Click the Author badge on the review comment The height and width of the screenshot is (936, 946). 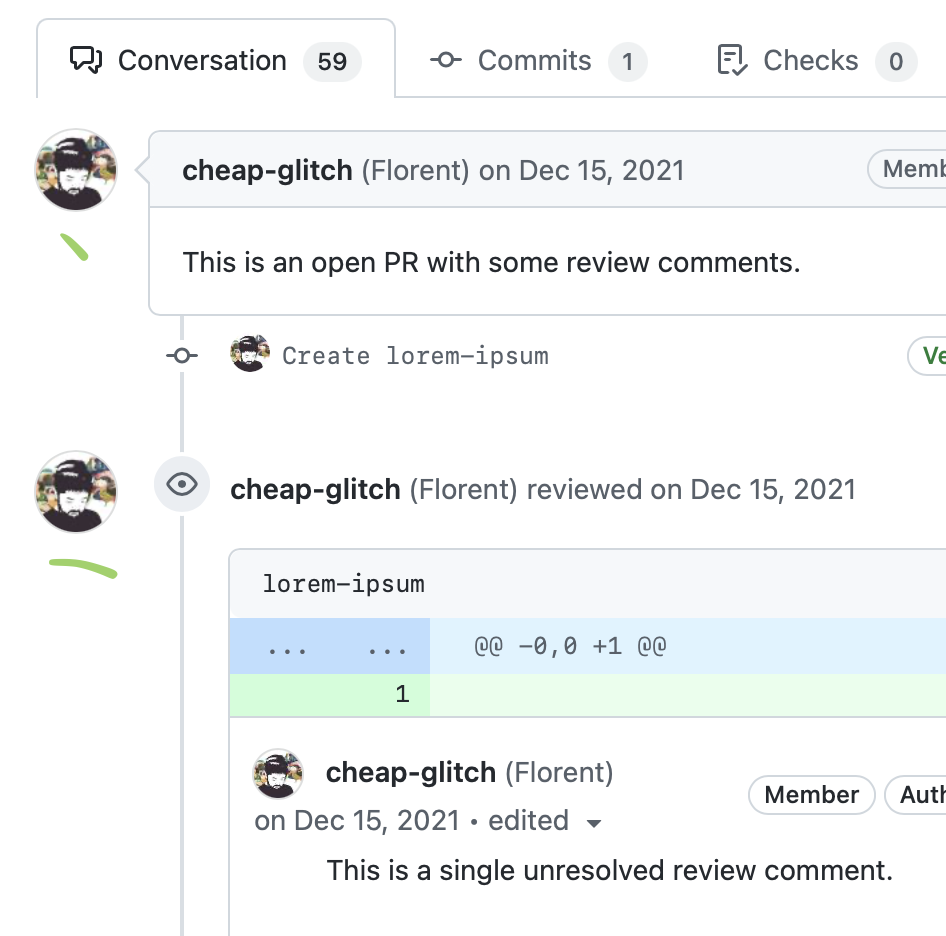coord(920,795)
